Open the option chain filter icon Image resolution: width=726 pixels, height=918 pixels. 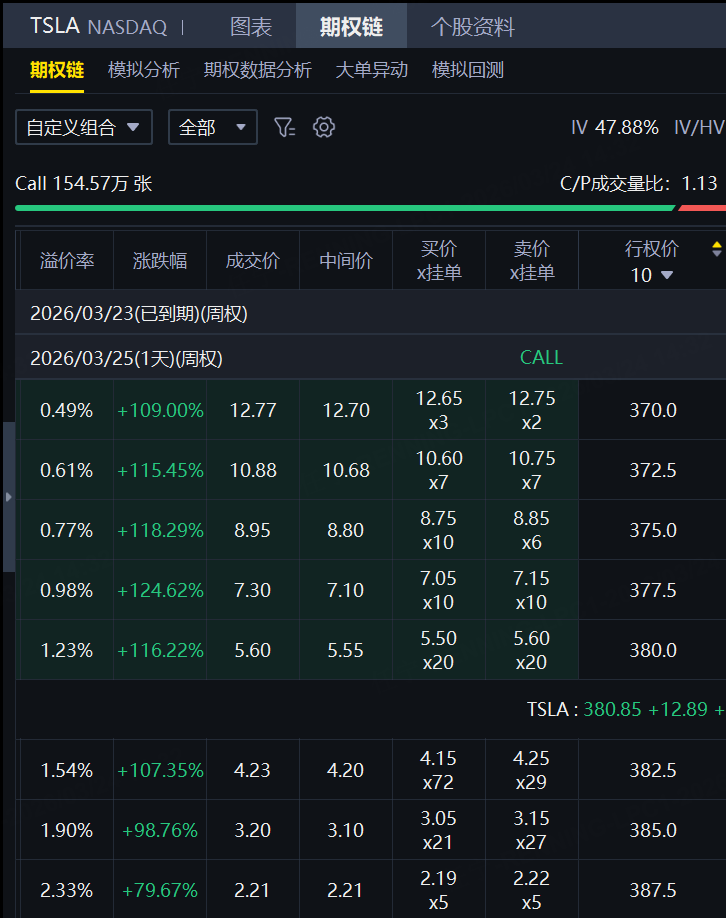click(285, 127)
